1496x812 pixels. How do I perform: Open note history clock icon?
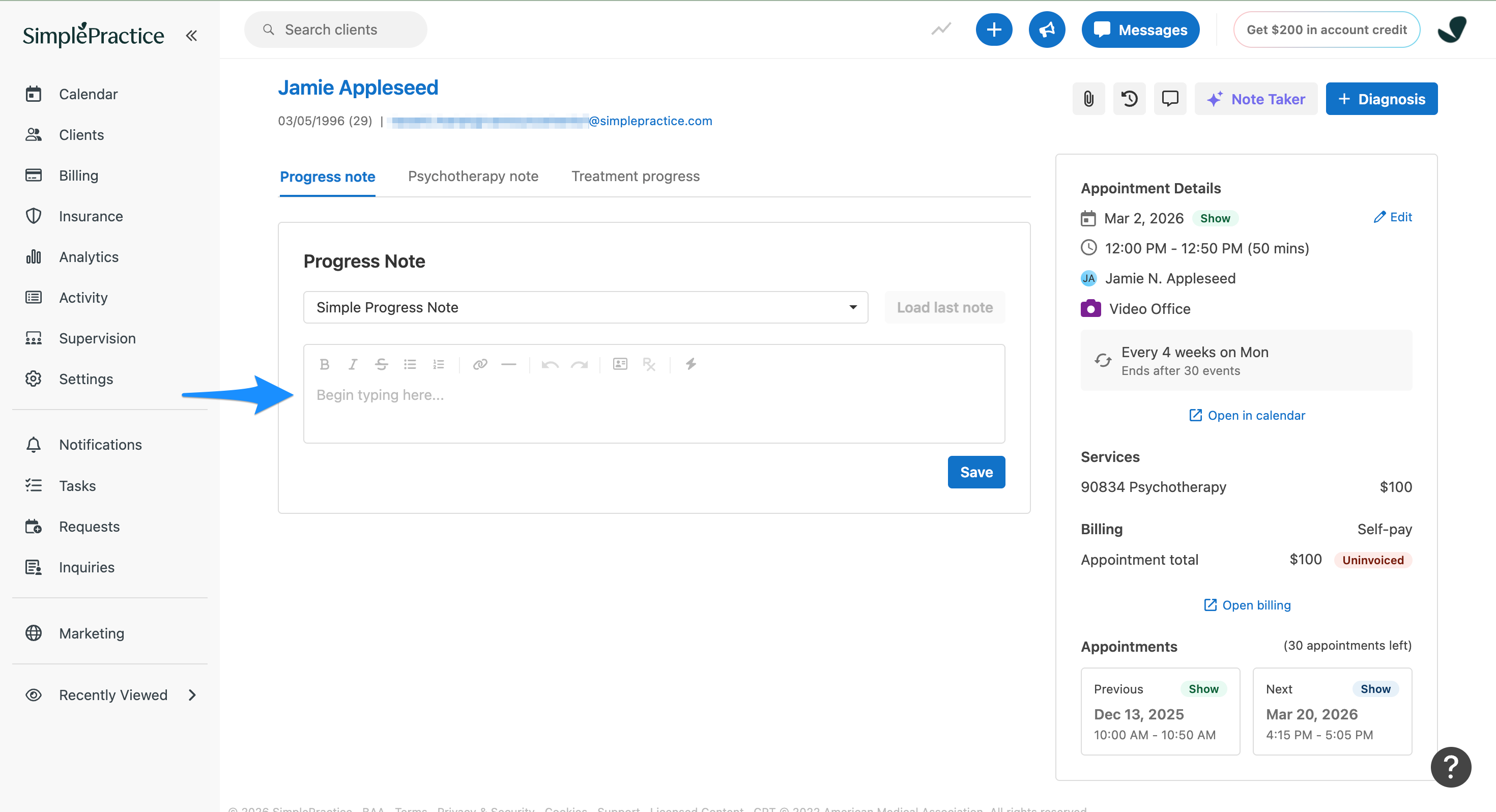(x=1129, y=99)
